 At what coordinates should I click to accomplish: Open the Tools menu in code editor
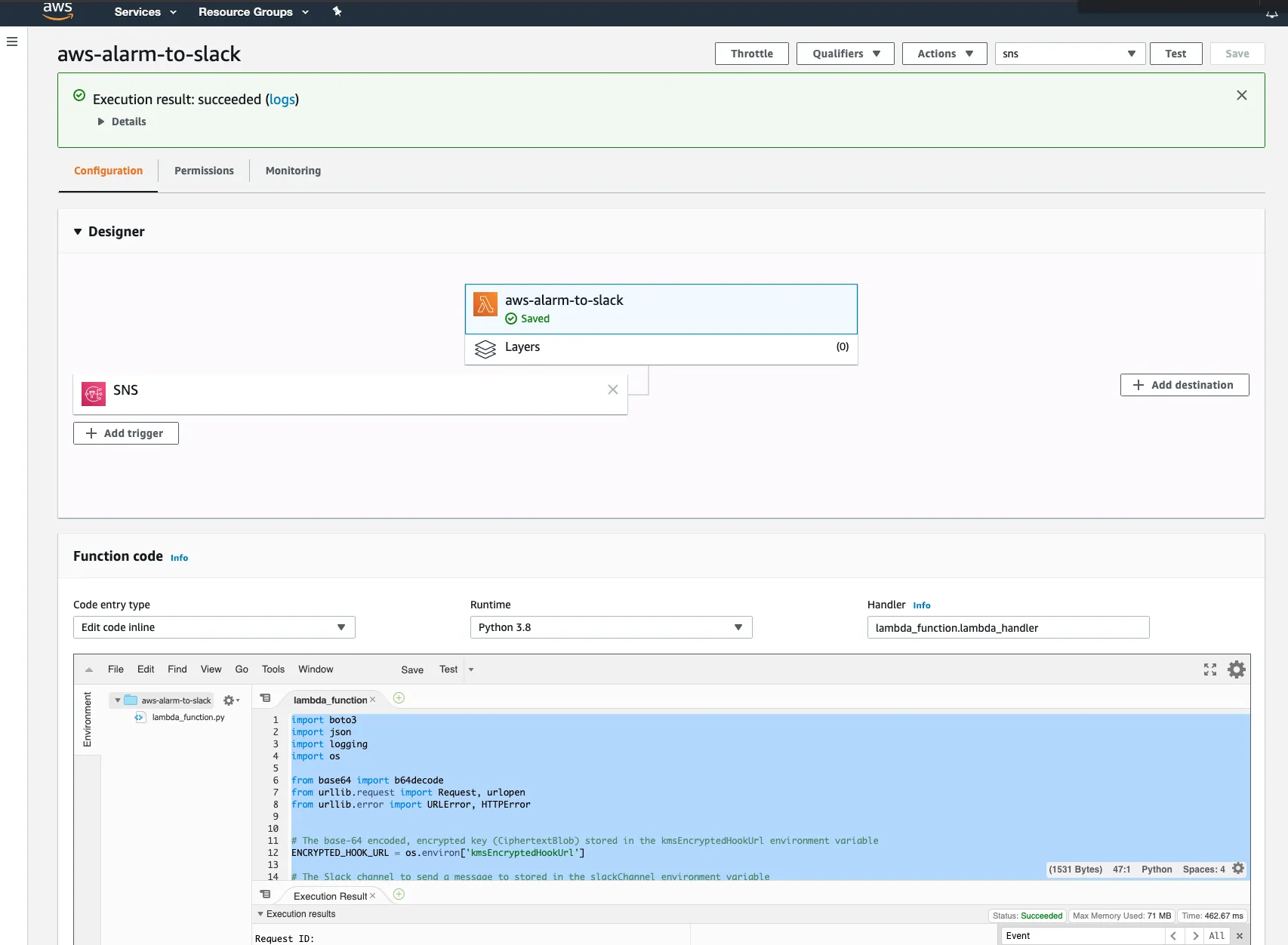273,670
